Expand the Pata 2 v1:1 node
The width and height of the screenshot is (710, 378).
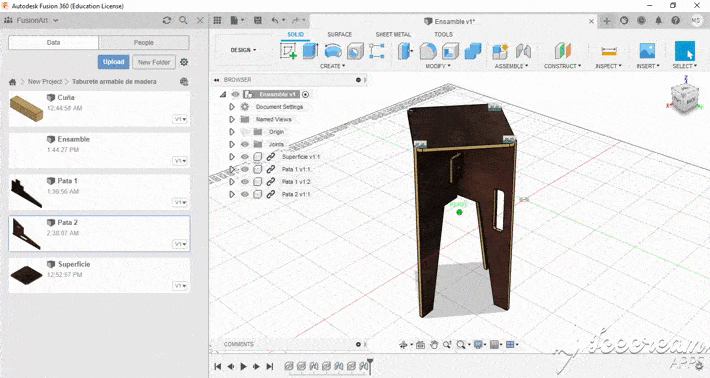[x=231, y=194]
